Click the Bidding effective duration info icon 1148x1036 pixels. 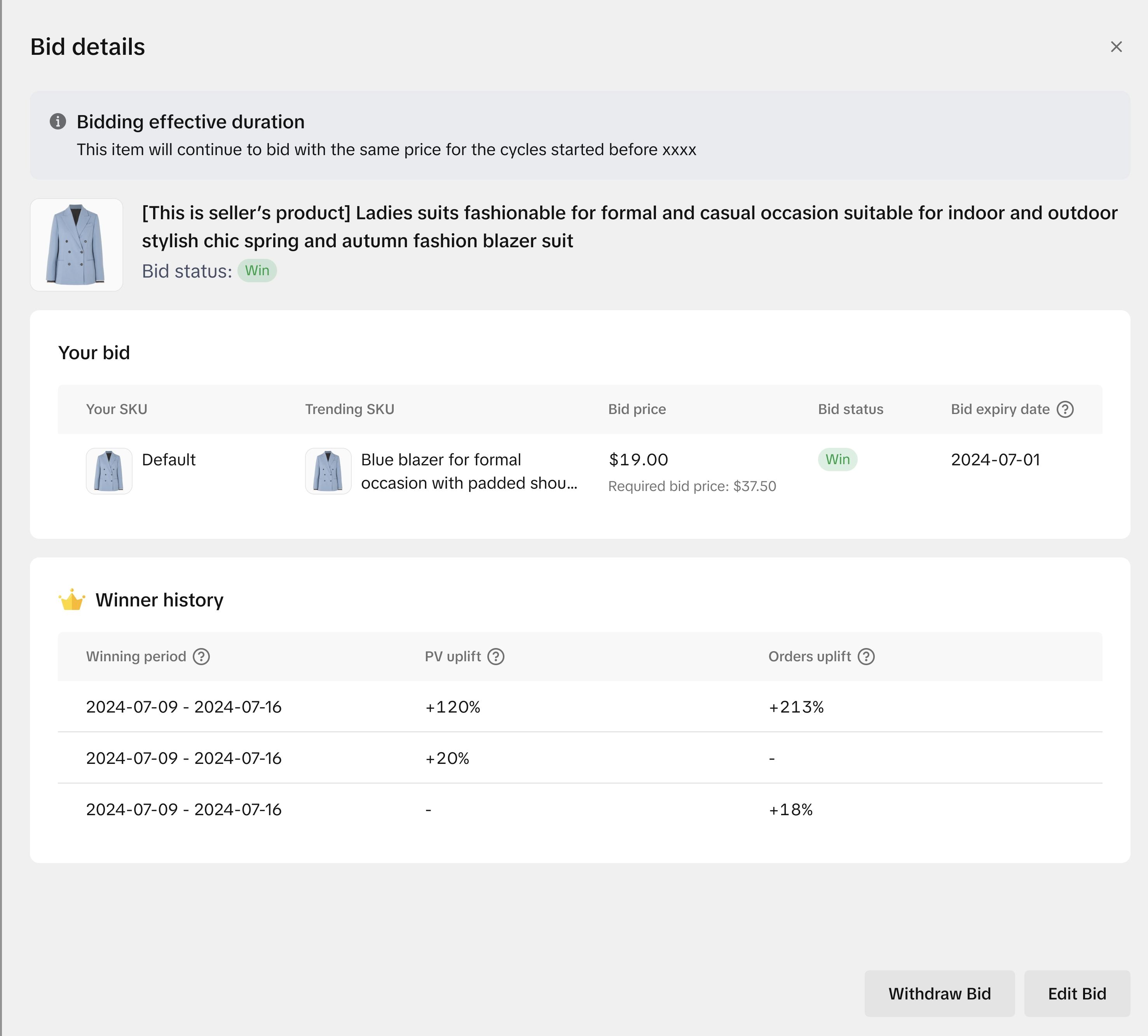[58, 121]
